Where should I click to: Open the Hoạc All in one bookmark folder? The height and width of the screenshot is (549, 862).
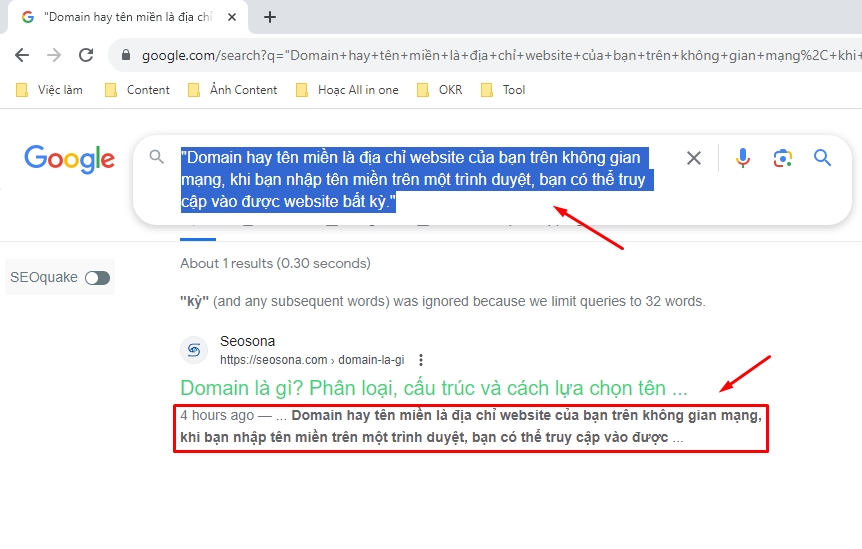point(347,90)
